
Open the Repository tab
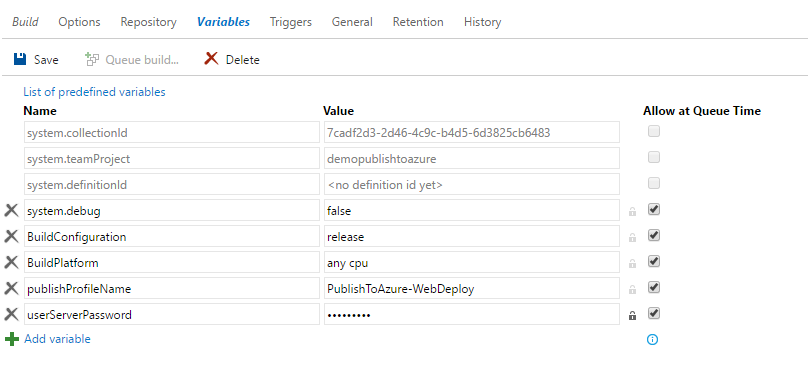[x=148, y=22]
